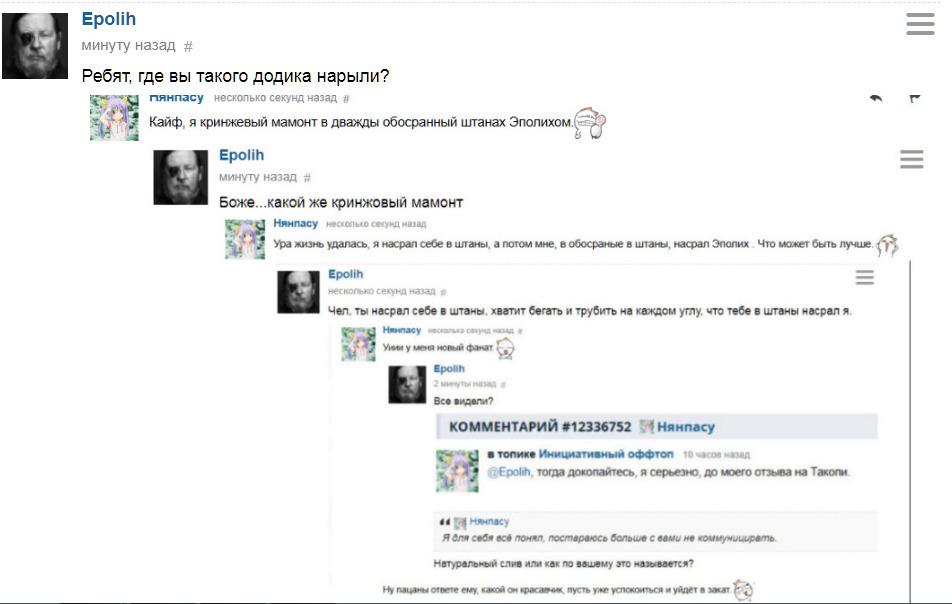Click the @Epolih mention link
The height and width of the screenshot is (604, 952).
[509, 472]
